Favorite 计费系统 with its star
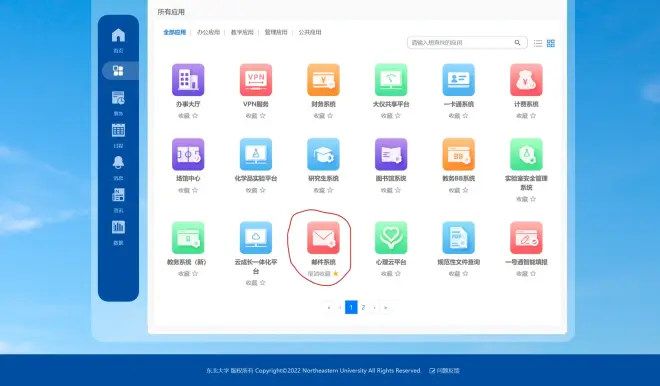660x386 pixels. [x=533, y=116]
